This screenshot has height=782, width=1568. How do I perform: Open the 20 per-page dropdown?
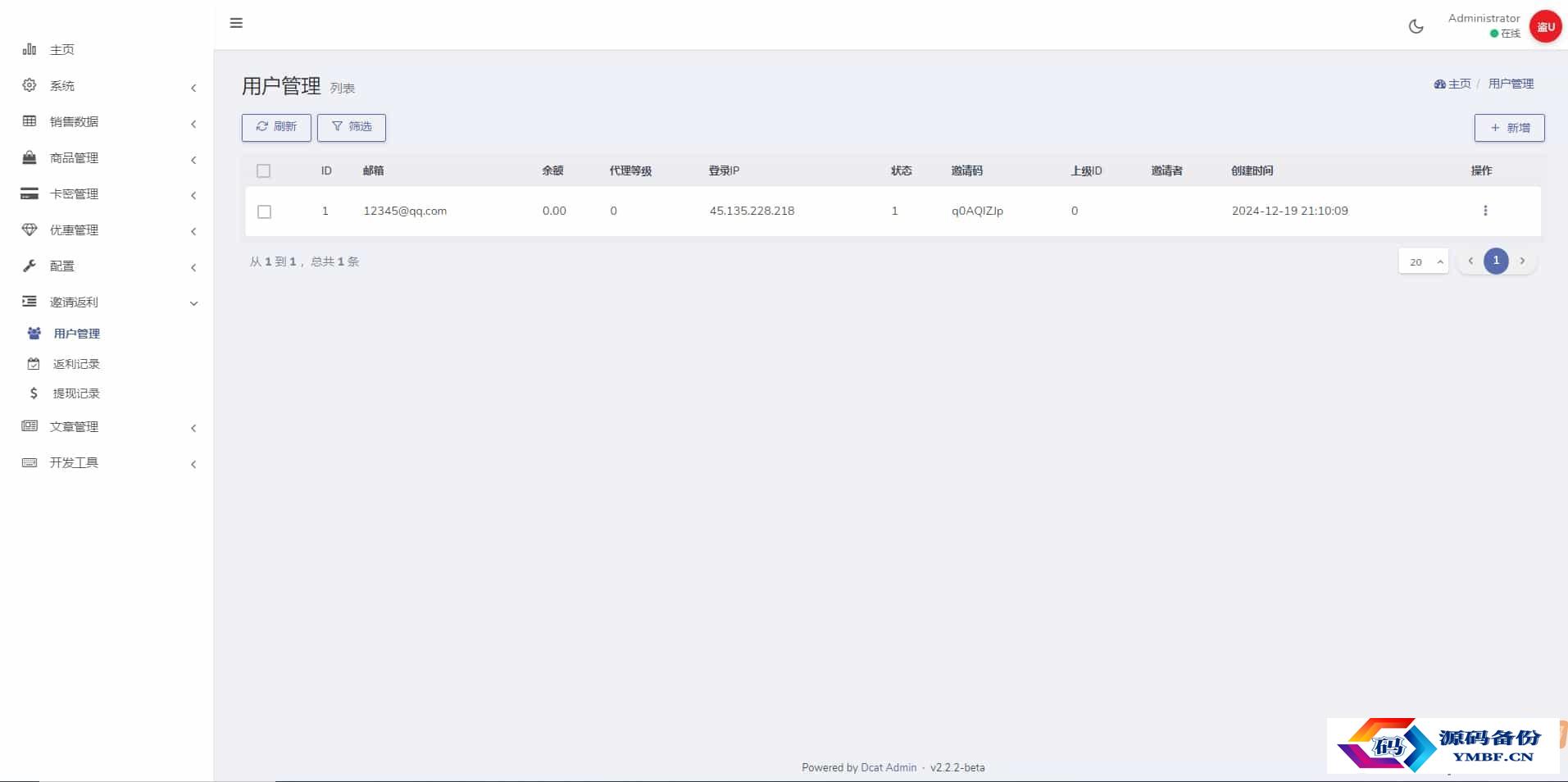(x=1424, y=261)
